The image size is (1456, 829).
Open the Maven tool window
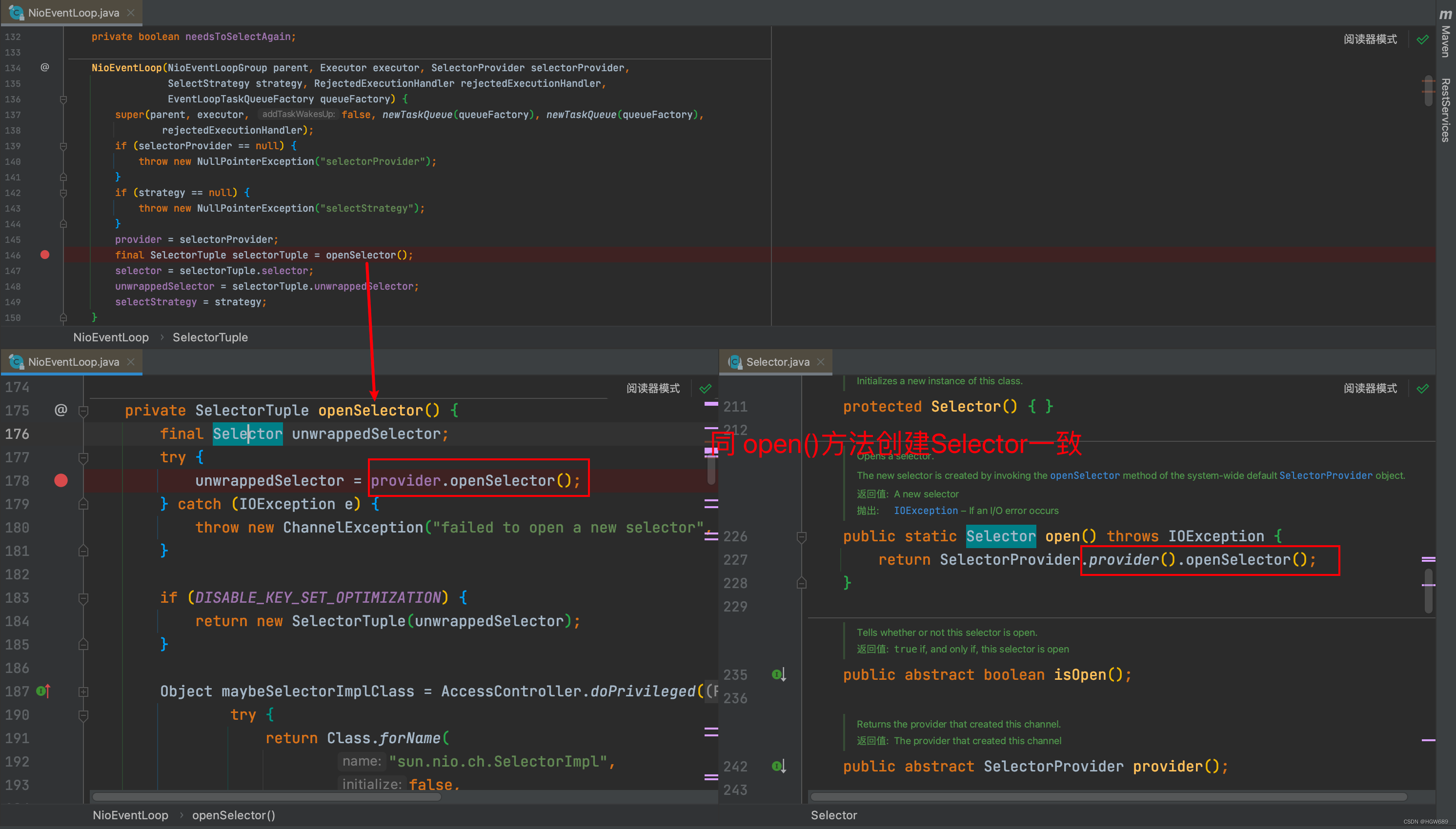pyautogui.click(x=1446, y=33)
